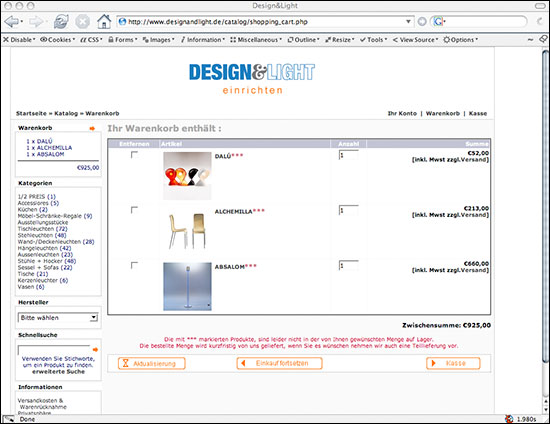Click the Design&Light einrichten logo
Viewport: 550px width, 424px height.
[x=252, y=78]
